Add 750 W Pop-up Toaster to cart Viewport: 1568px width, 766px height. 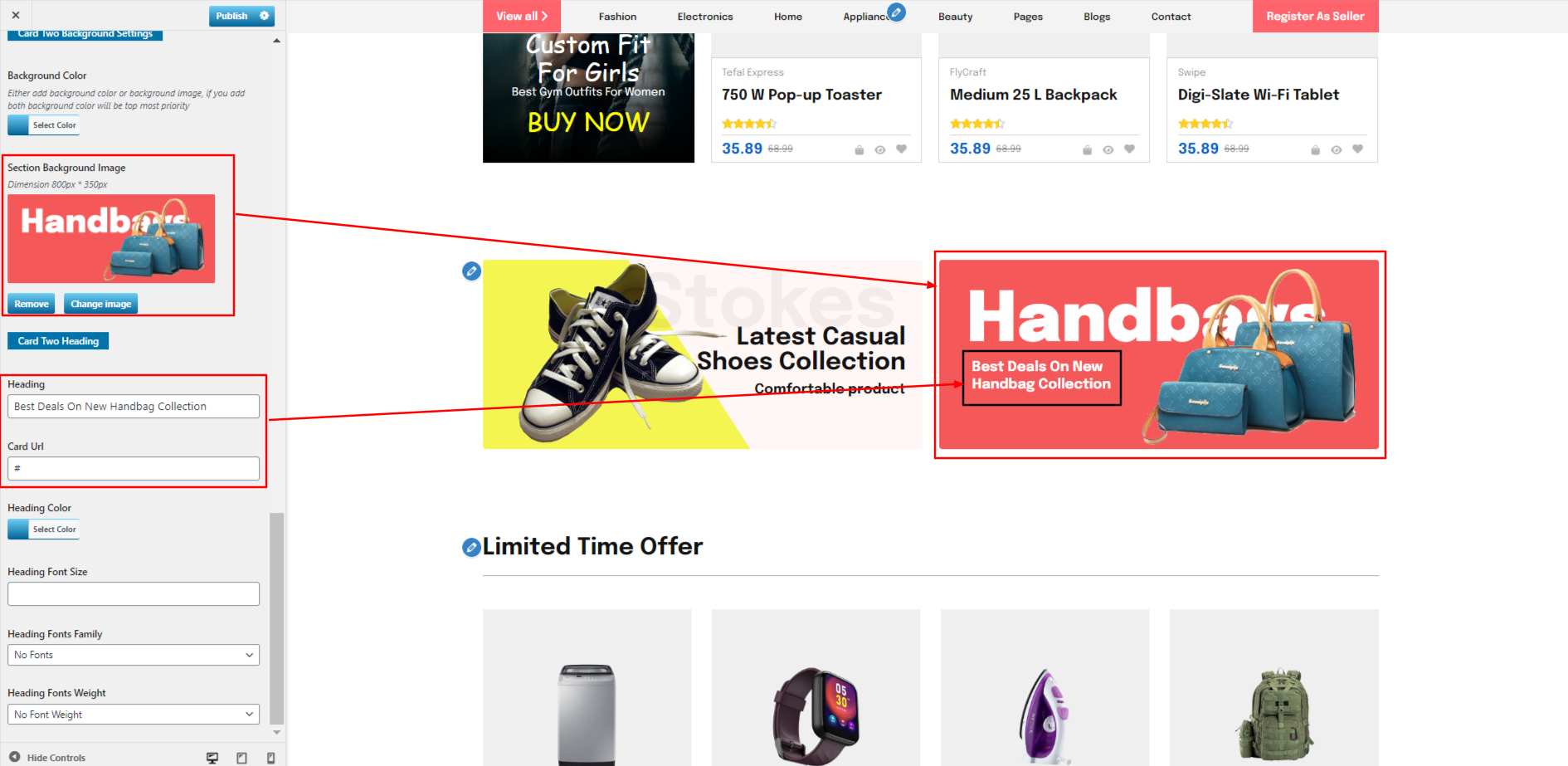click(x=859, y=150)
